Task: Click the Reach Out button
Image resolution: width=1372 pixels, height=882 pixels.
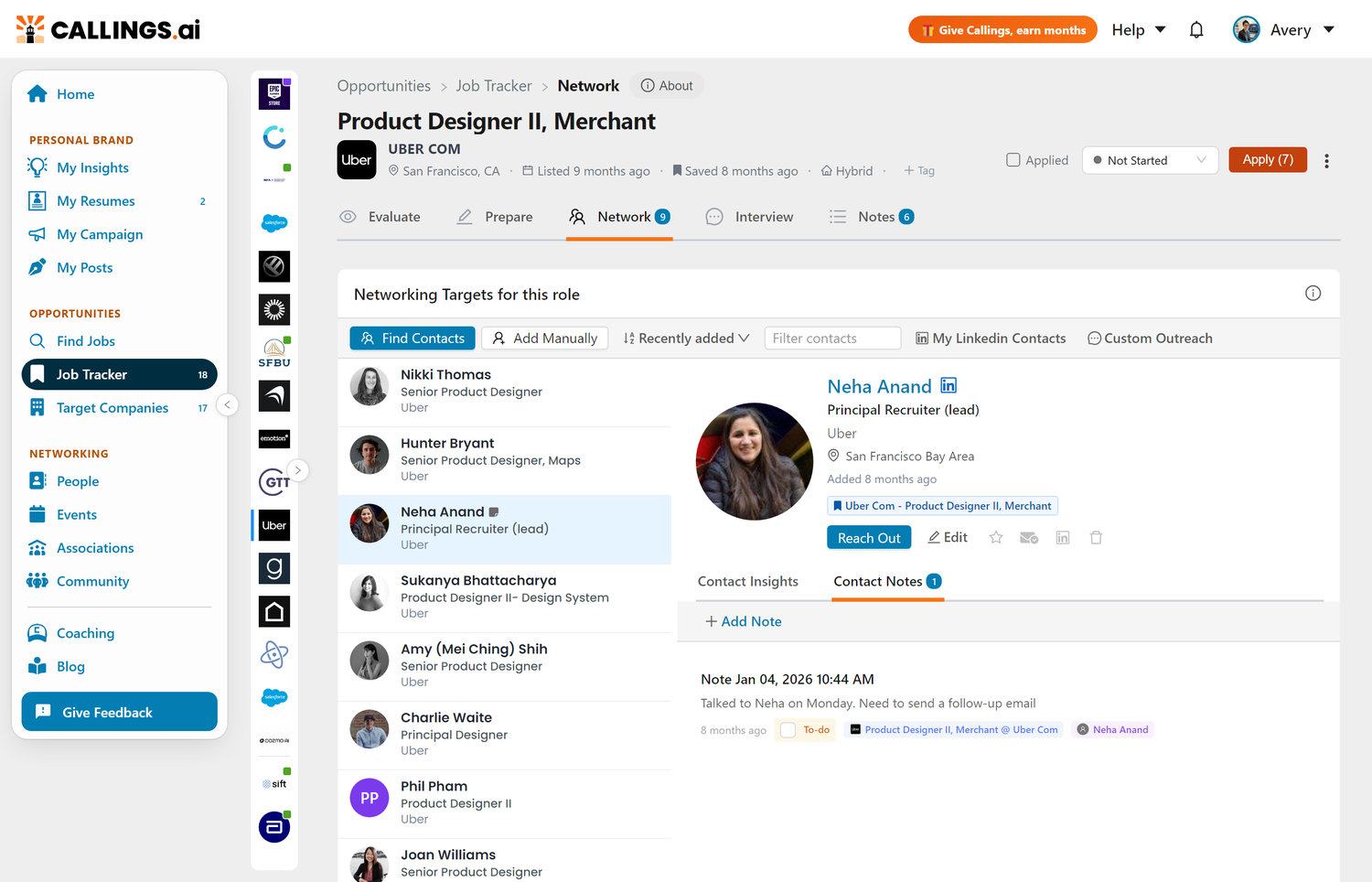Action: pyautogui.click(x=869, y=538)
